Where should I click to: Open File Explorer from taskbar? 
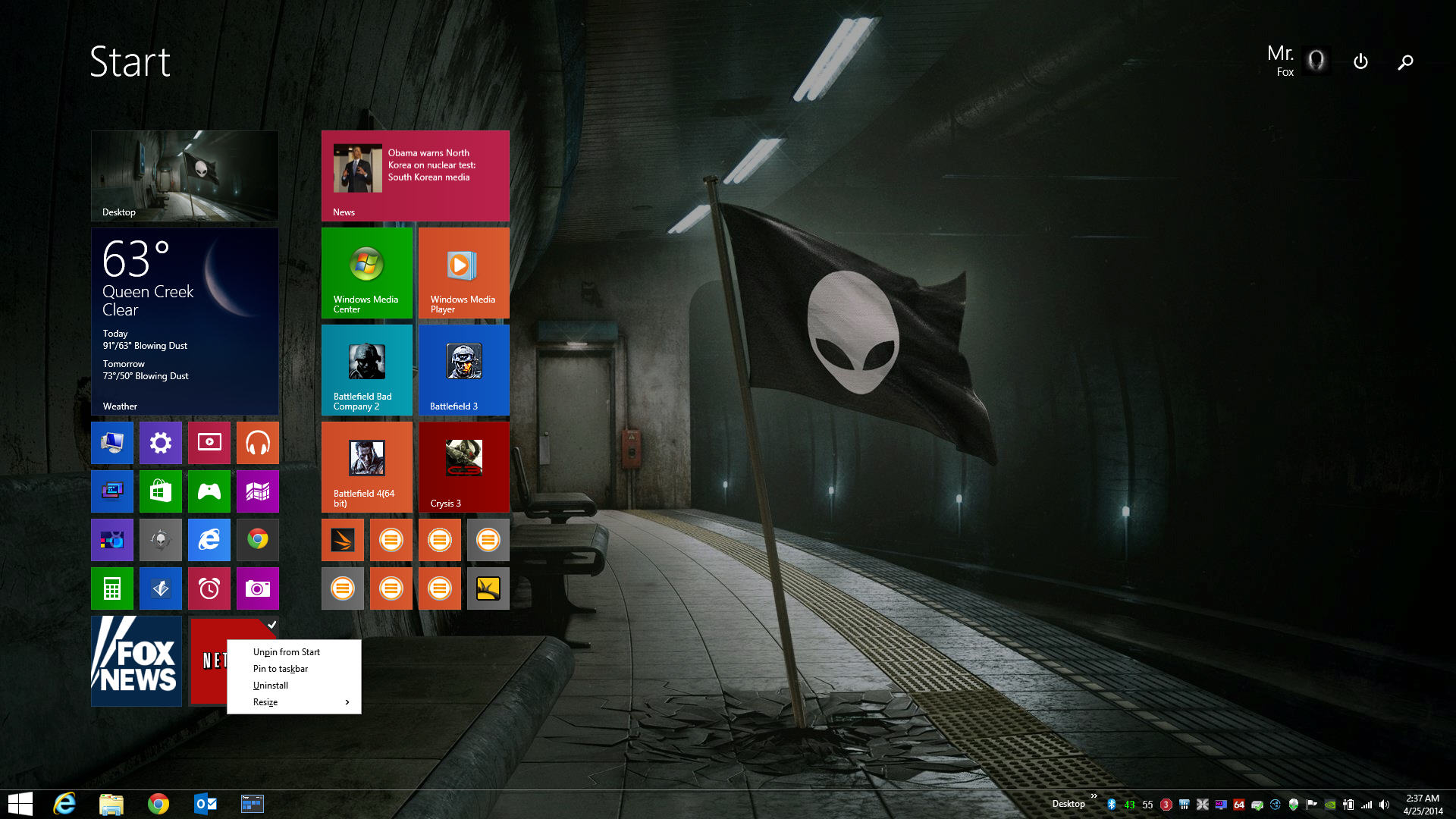point(111,804)
